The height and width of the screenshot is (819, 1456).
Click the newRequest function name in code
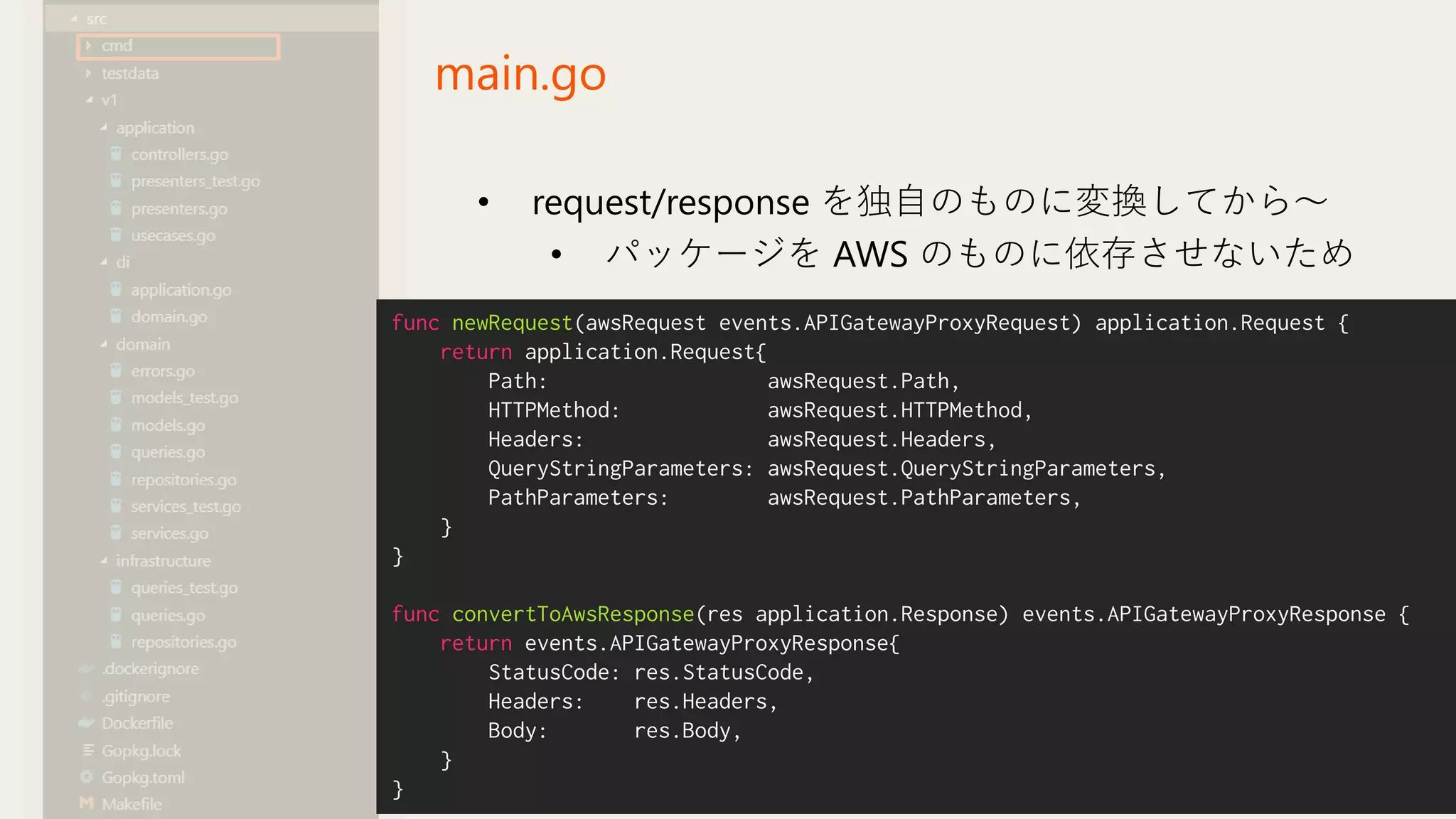[512, 323]
